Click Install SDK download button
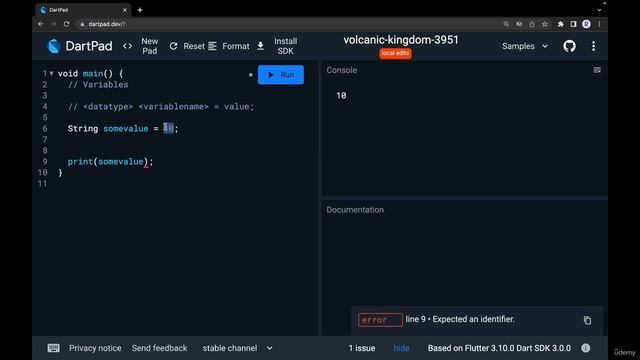The height and width of the screenshot is (360, 640). (x=278, y=46)
